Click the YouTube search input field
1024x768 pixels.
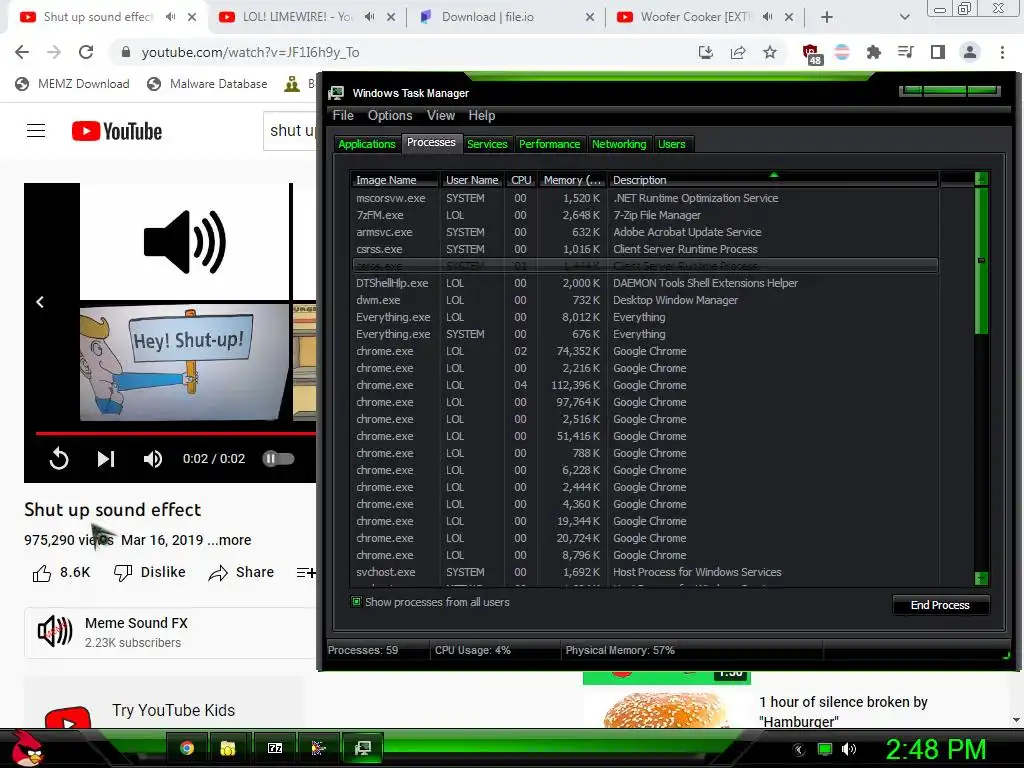click(x=290, y=131)
